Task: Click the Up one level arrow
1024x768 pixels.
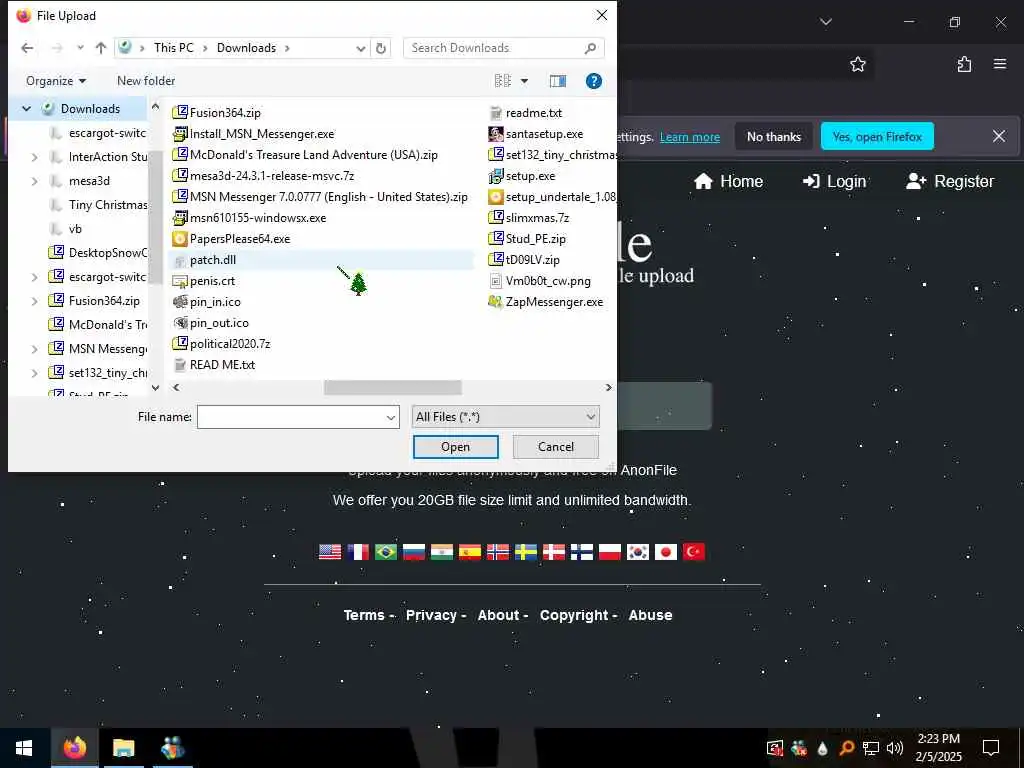Action: [101, 48]
